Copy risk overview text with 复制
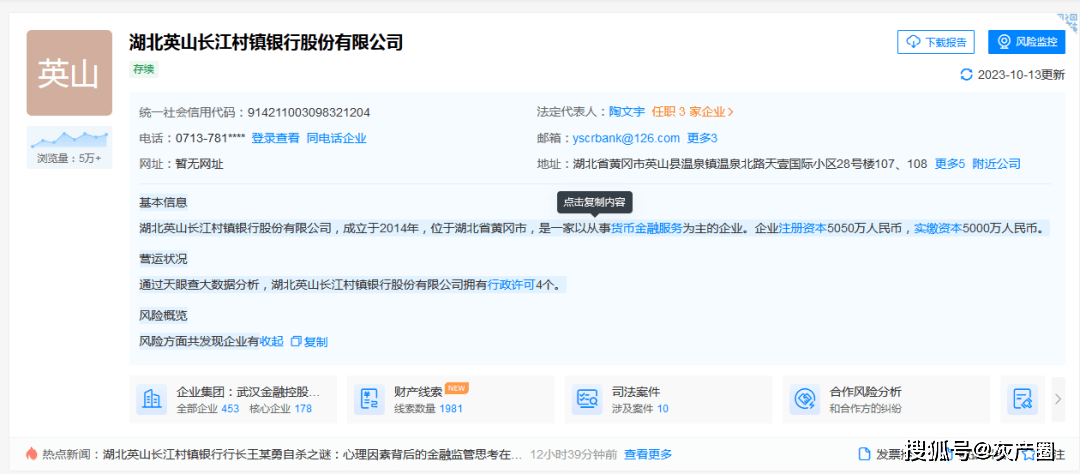1080x474 pixels. tap(309, 341)
